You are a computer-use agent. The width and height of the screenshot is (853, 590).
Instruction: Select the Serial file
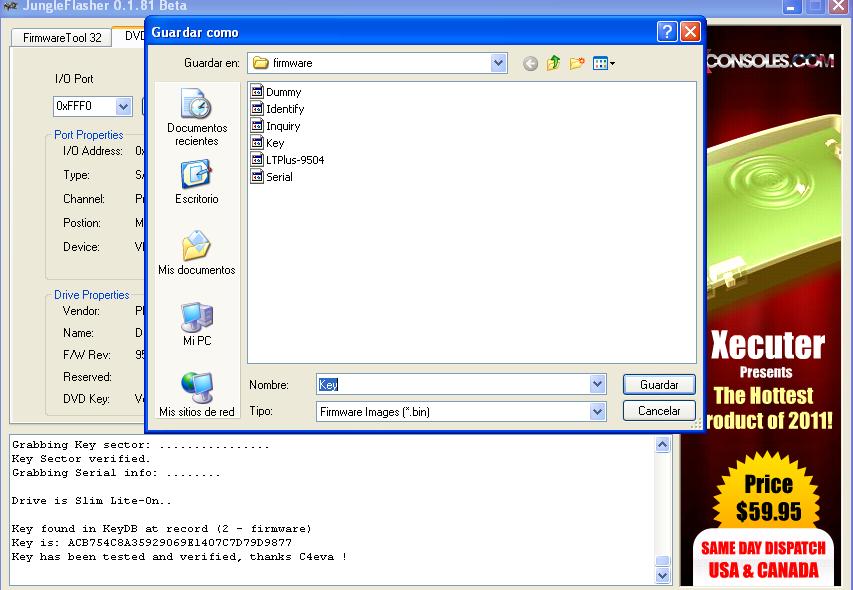click(272, 177)
